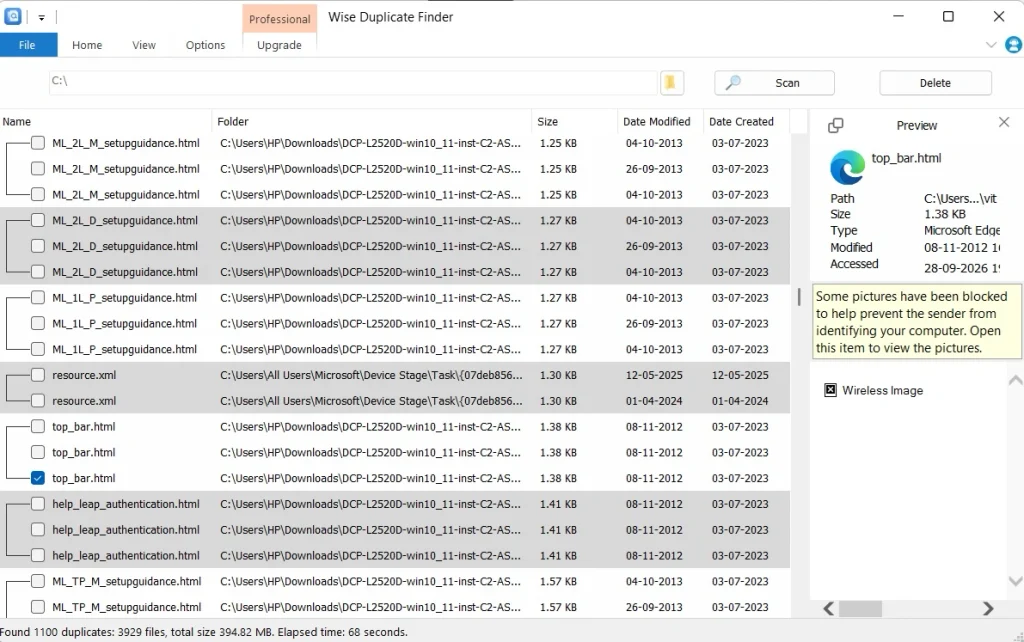
Task: Sort by the Size column header
Action: pyautogui.click(x=574, y=121)
